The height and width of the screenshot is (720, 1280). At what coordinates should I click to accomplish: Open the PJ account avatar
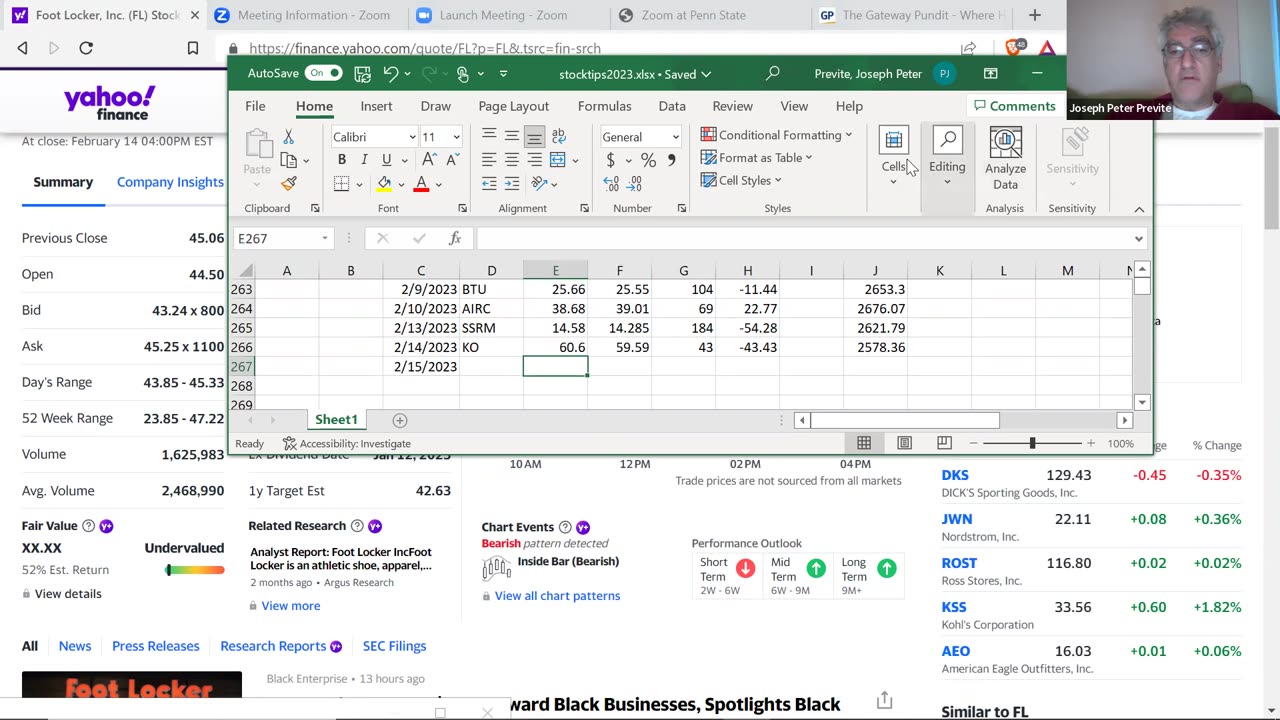click(x=944, y=74)
